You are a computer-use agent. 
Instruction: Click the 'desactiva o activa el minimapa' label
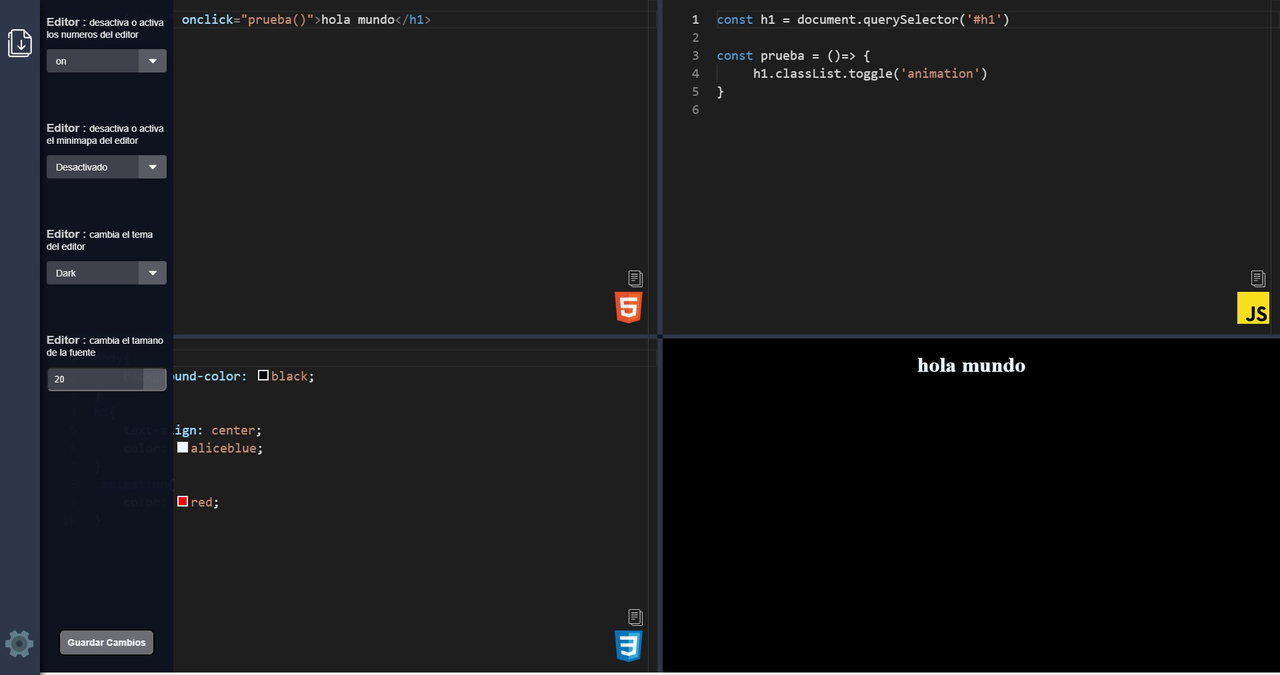105,134
